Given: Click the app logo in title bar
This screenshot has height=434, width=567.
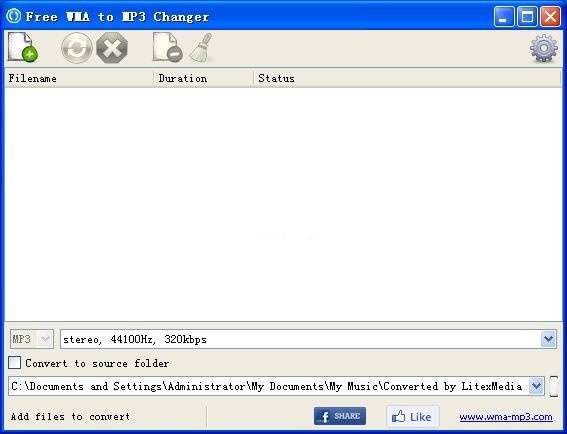Looking at the screenshot, I should [14, 16].
